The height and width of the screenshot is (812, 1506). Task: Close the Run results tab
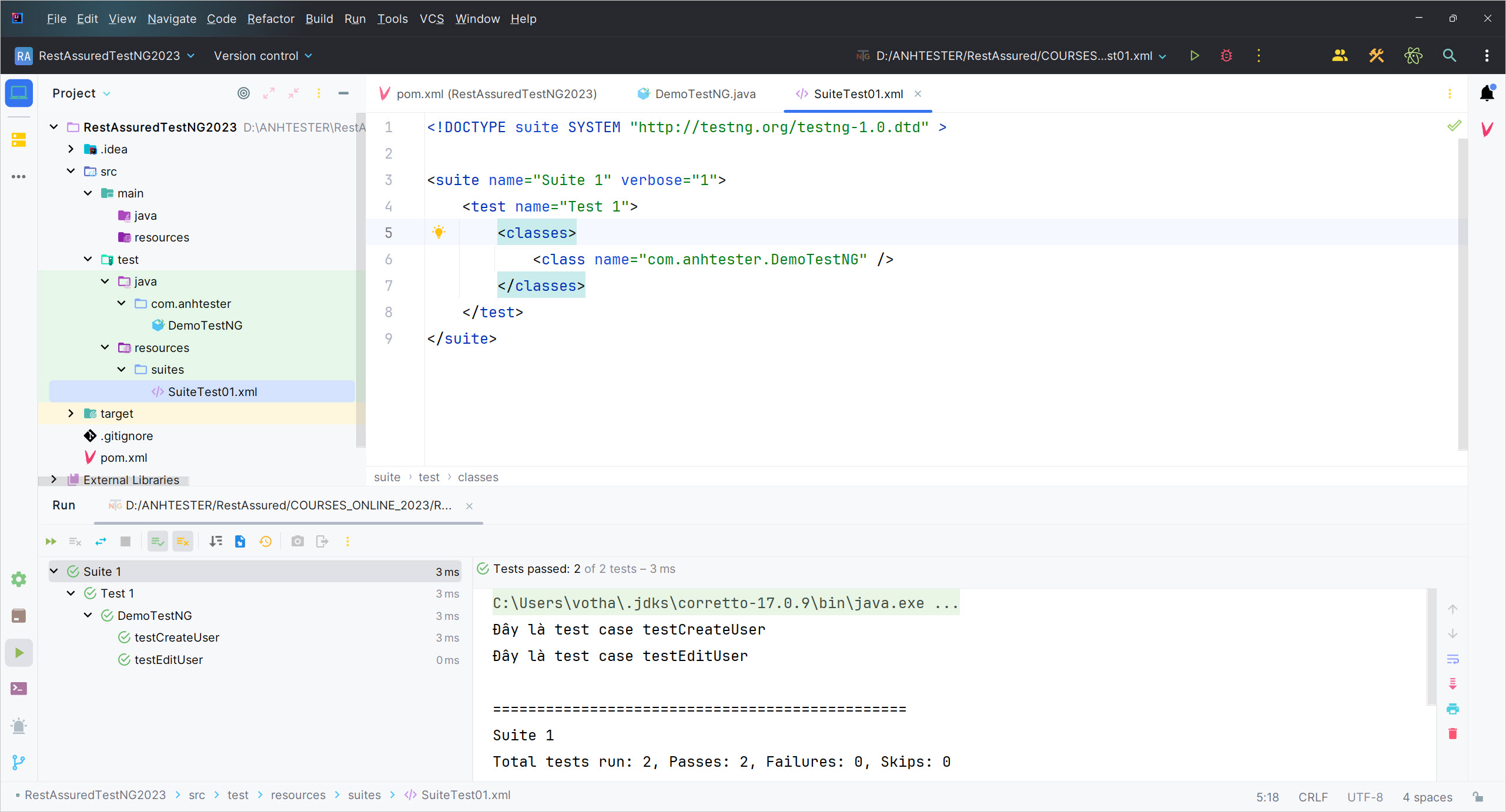click(x=469, y=506)
